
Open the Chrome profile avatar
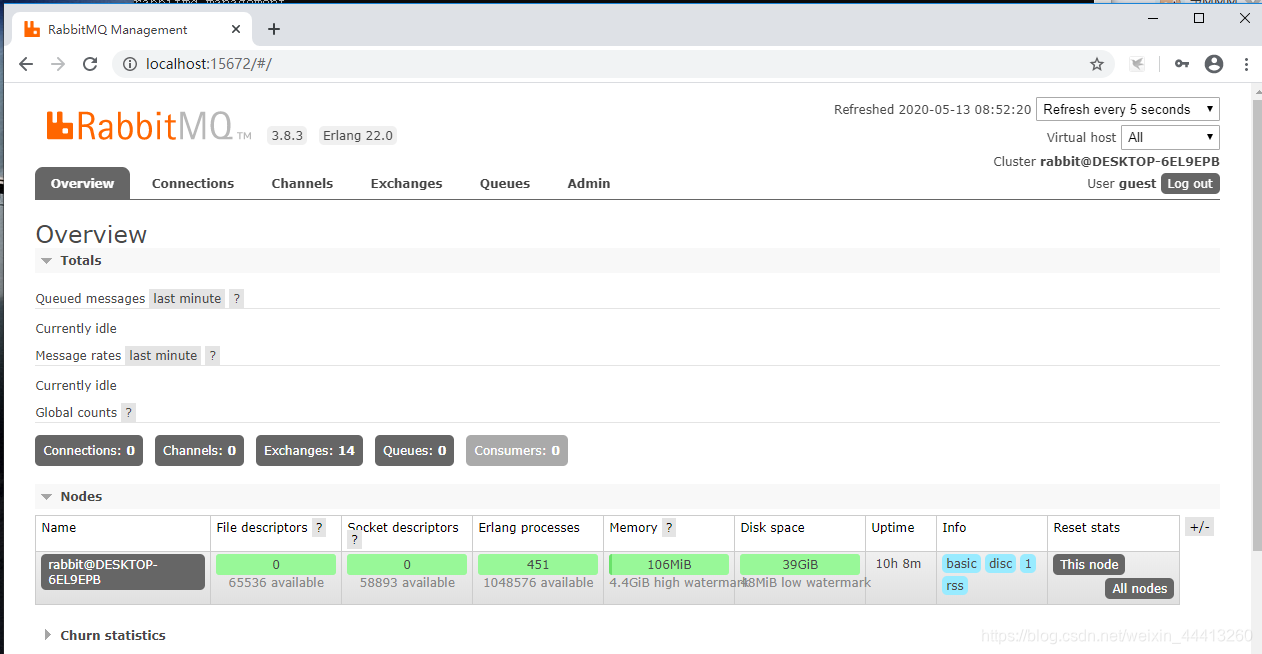1214,64
